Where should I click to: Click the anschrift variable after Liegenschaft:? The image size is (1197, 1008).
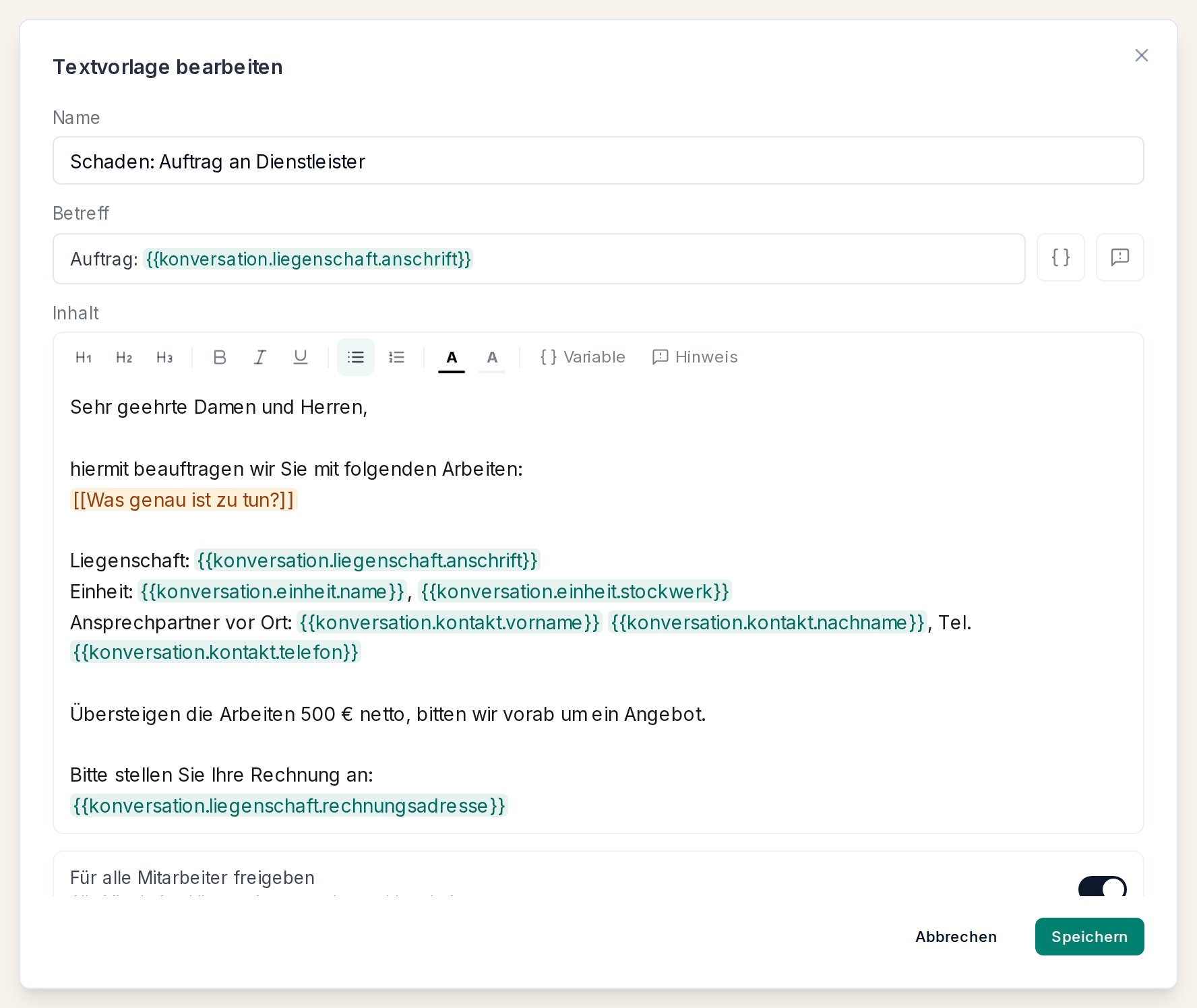(x=367, y=561)
